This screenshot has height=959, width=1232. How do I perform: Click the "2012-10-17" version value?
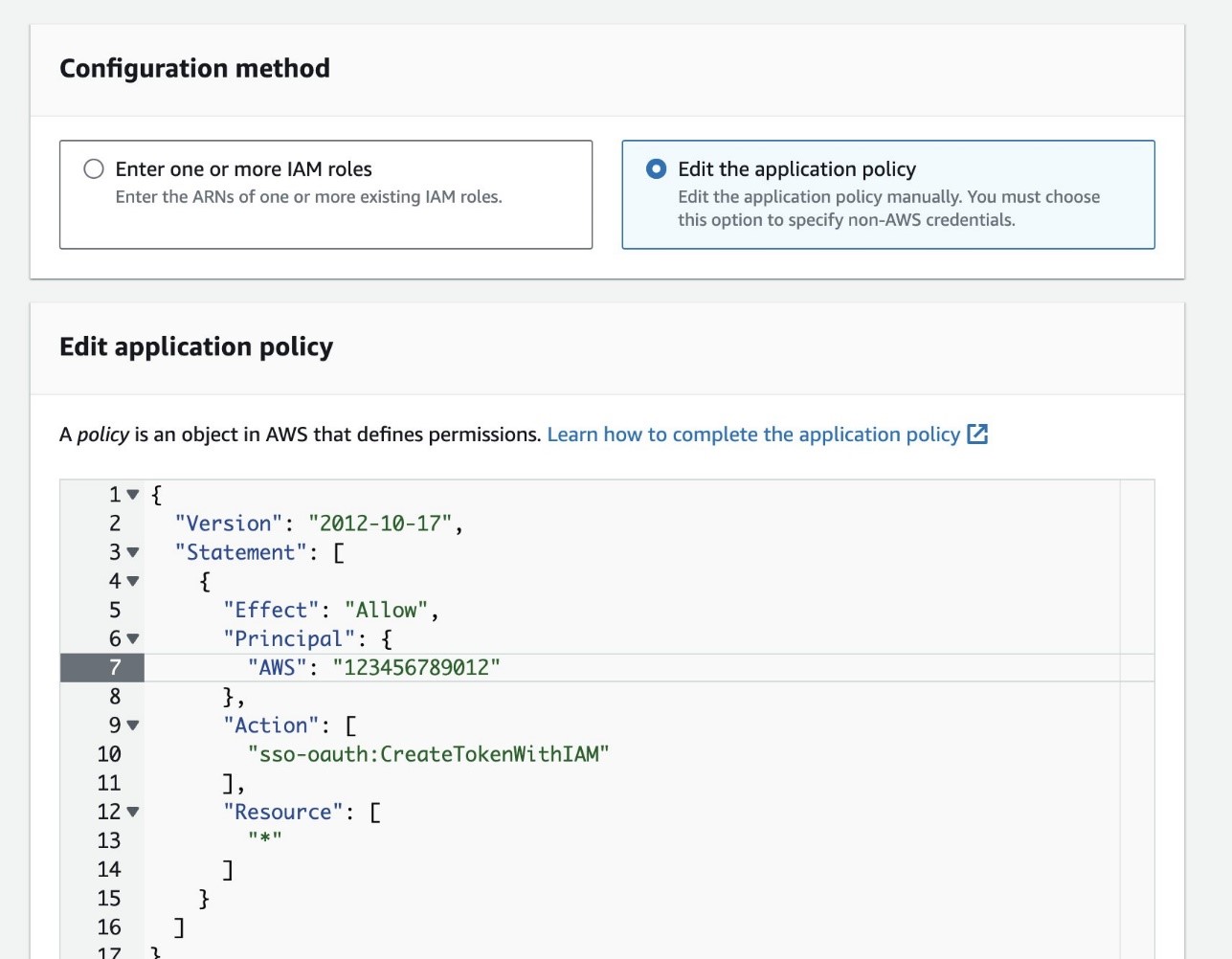pyautogui.click(x=379, y=524)
